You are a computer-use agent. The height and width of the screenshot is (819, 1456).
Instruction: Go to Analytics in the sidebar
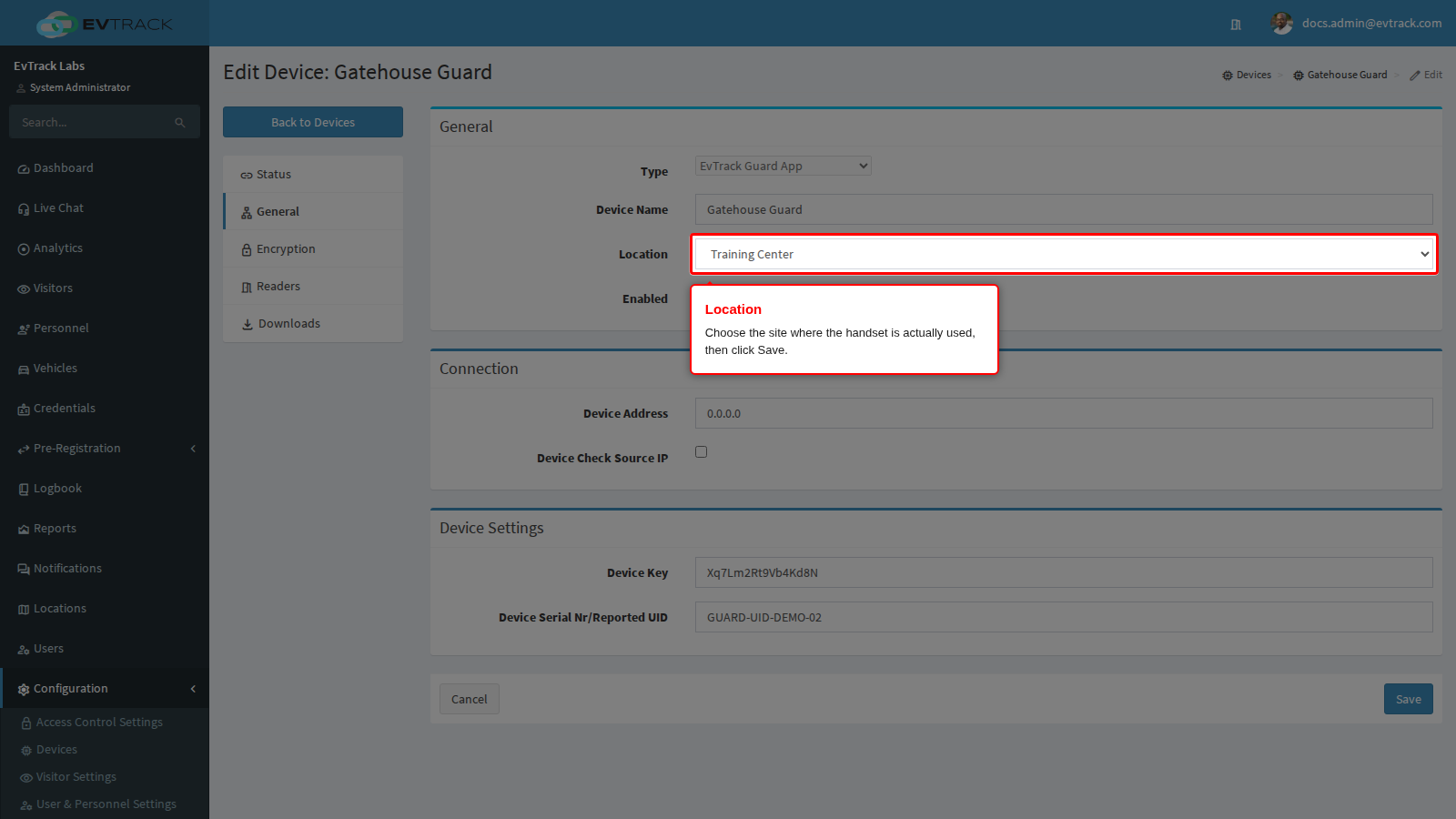(105, 248)
